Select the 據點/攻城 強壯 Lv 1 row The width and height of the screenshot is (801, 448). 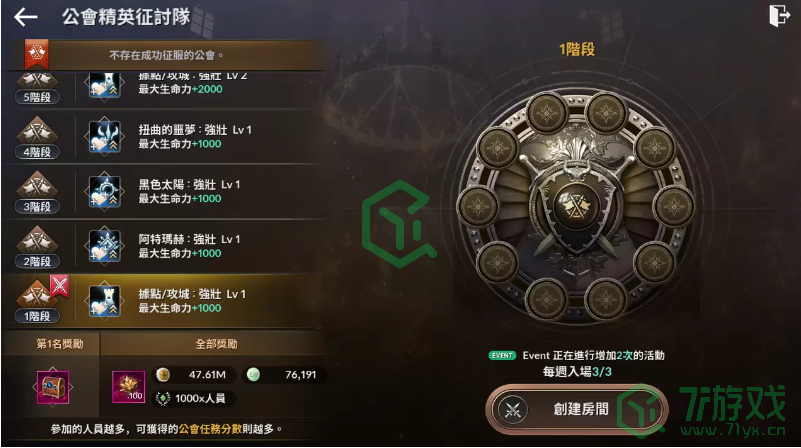coord(164,301)
